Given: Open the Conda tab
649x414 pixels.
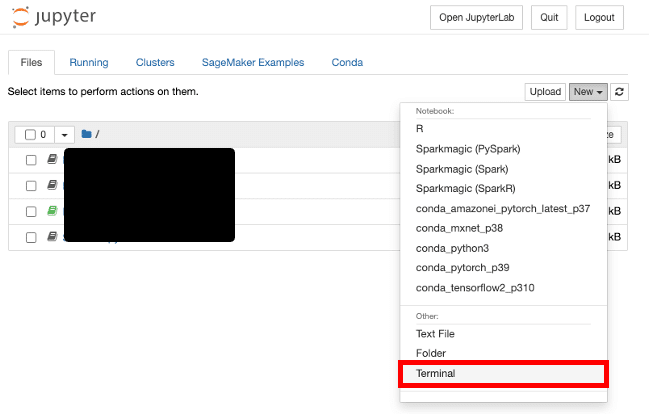Looking at the screenshot, I should pyautogui.click(x=347, y=63).
